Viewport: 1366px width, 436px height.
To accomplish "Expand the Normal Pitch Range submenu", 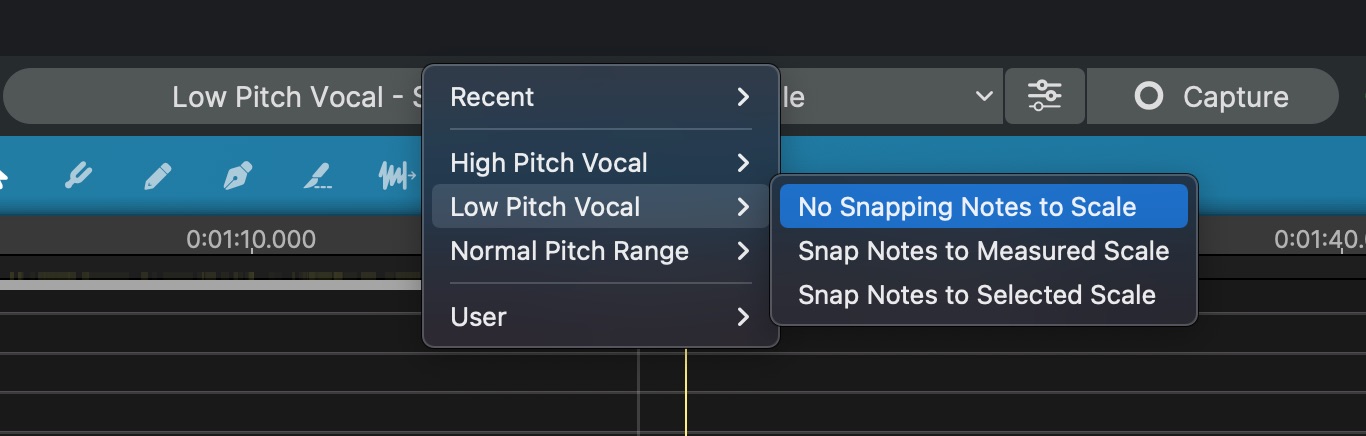I will click(x=600, y=251).
